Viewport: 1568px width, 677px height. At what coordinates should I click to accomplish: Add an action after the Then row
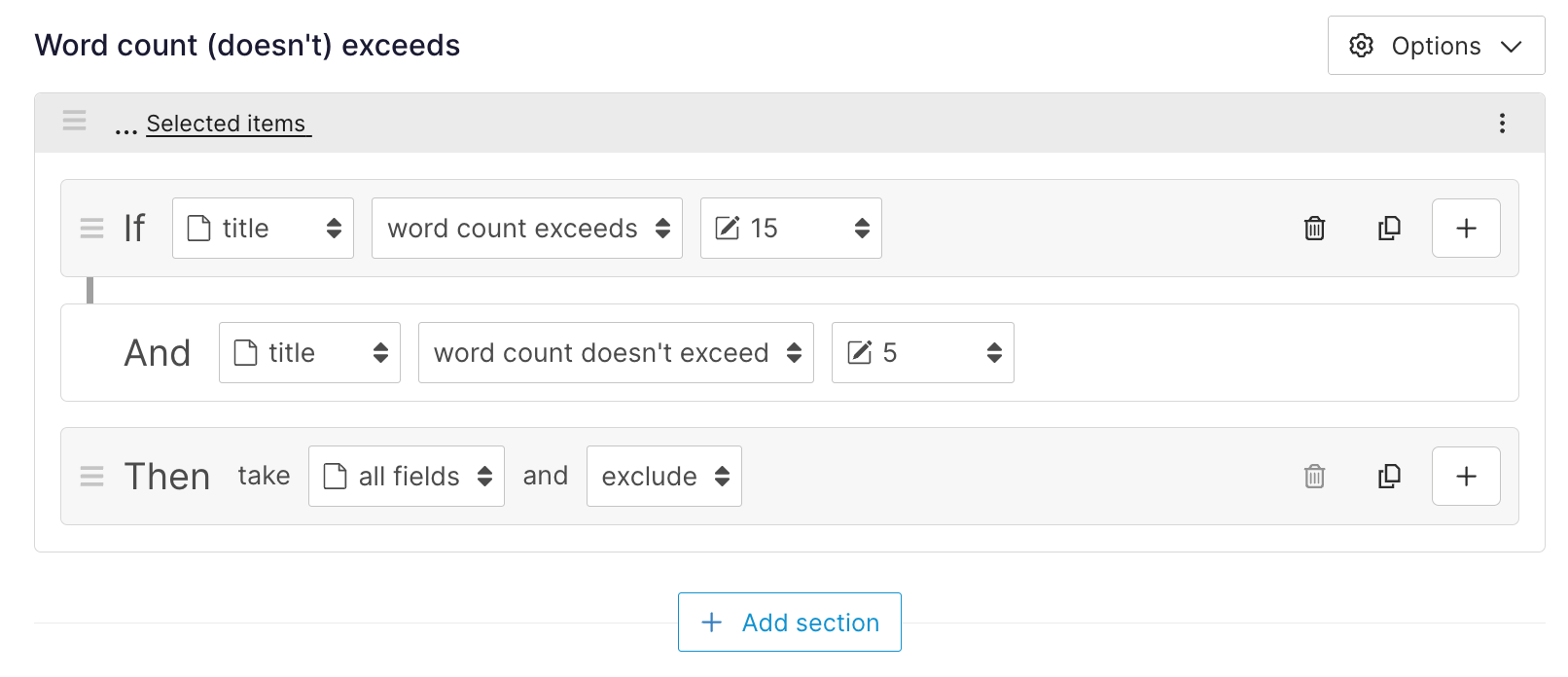tap(1465, 477)
